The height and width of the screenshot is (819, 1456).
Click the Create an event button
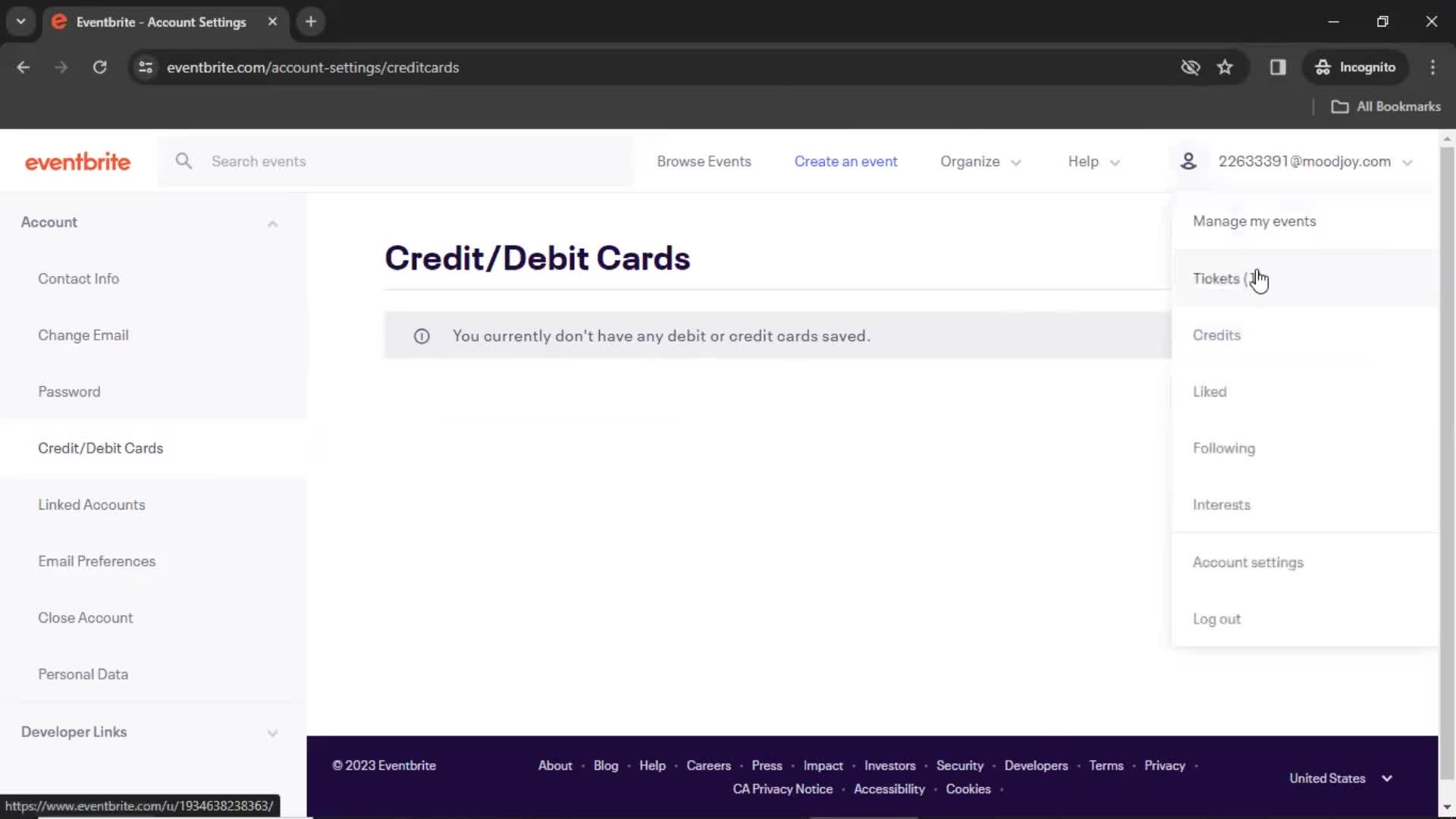point(846,161)
